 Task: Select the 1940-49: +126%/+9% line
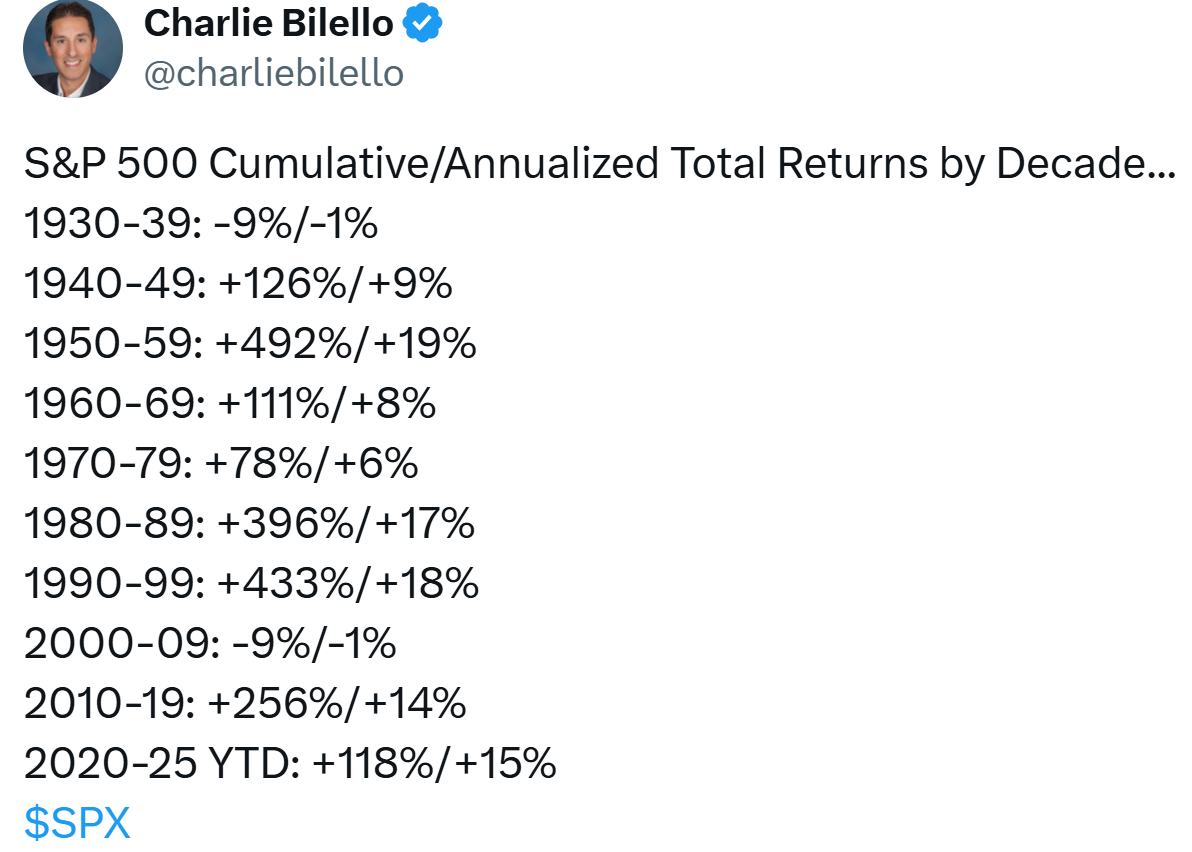[238, 285]
